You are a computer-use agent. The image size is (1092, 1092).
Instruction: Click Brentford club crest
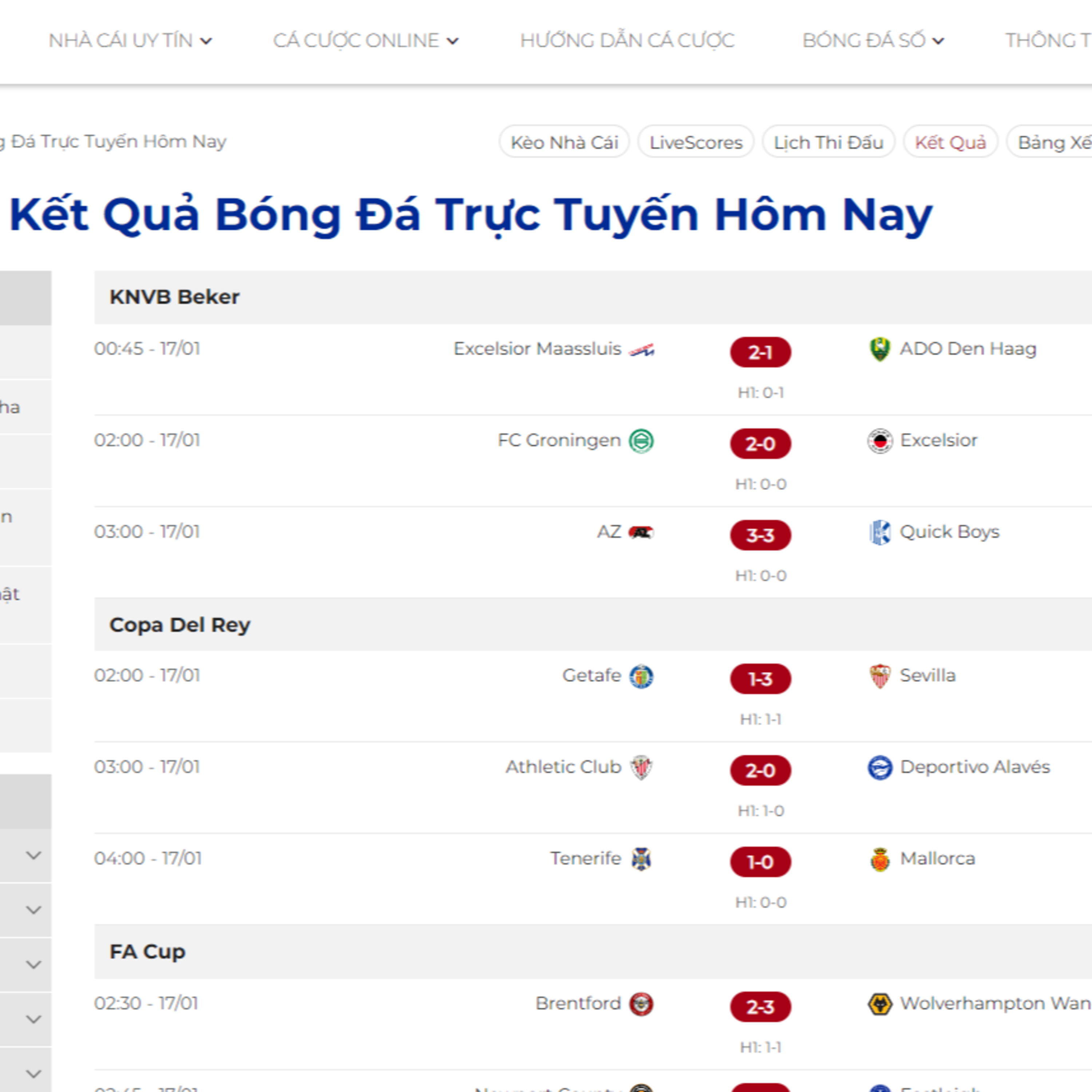click(x=641, y=1004)
